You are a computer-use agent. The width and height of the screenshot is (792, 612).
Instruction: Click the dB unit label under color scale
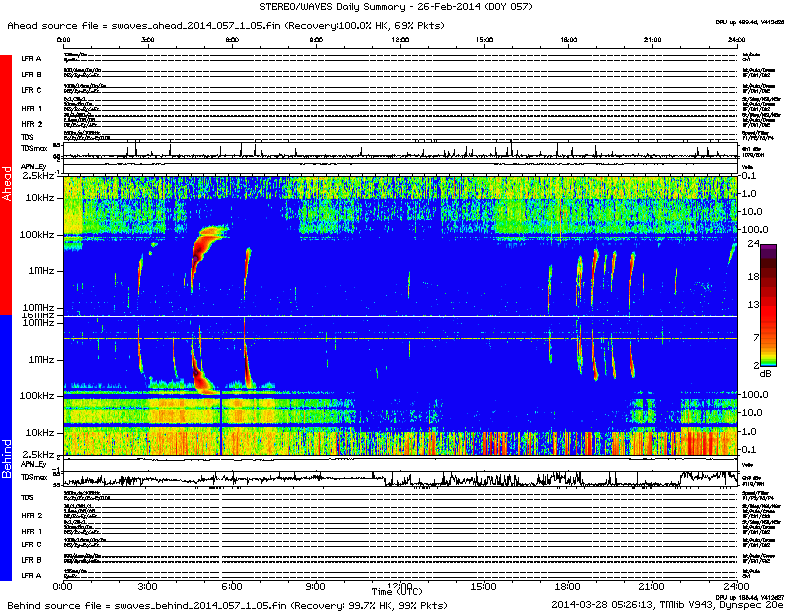[x=766, y=374]
